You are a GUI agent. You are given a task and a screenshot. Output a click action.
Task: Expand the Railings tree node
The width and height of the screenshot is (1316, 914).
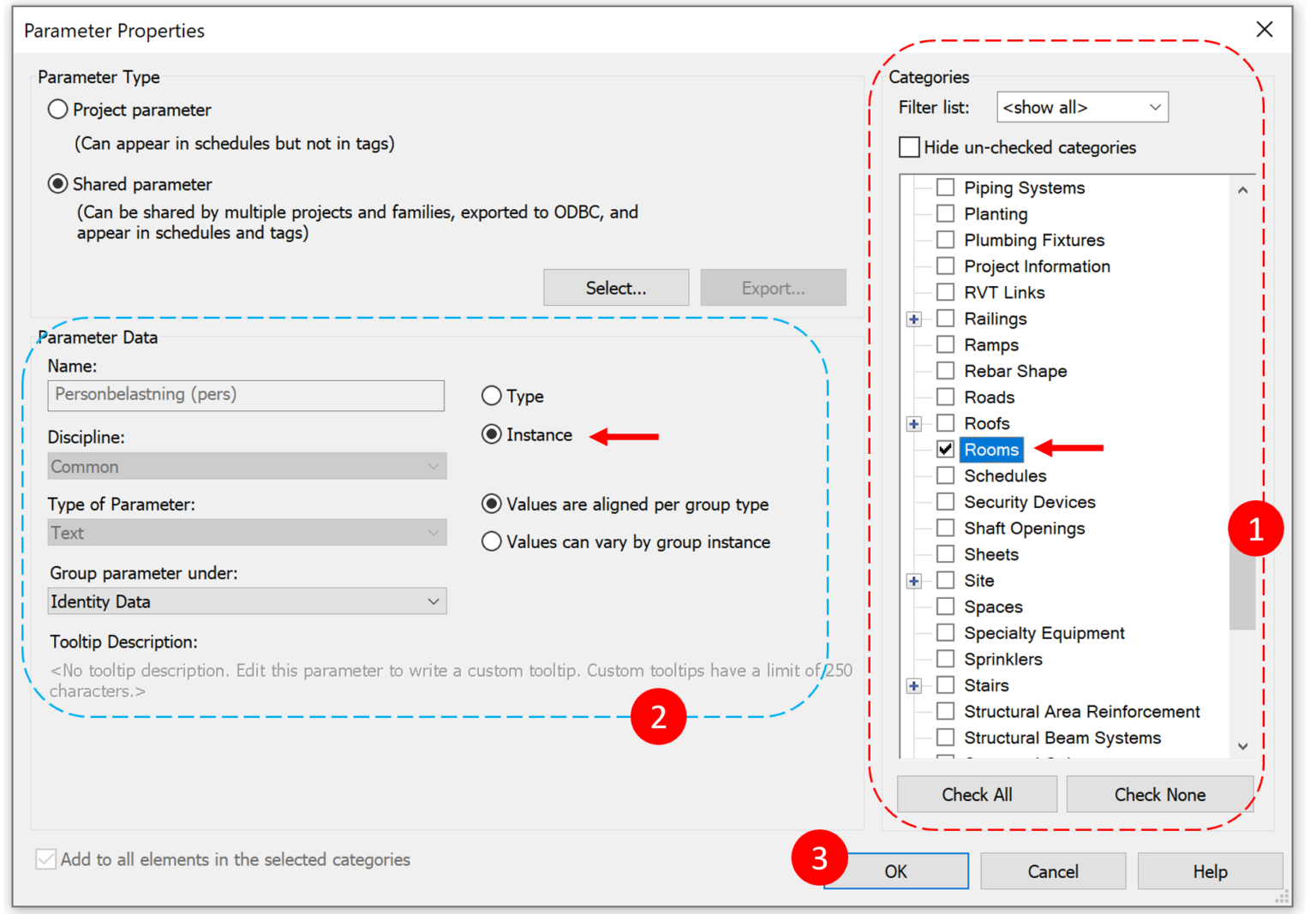pos(914,319)
